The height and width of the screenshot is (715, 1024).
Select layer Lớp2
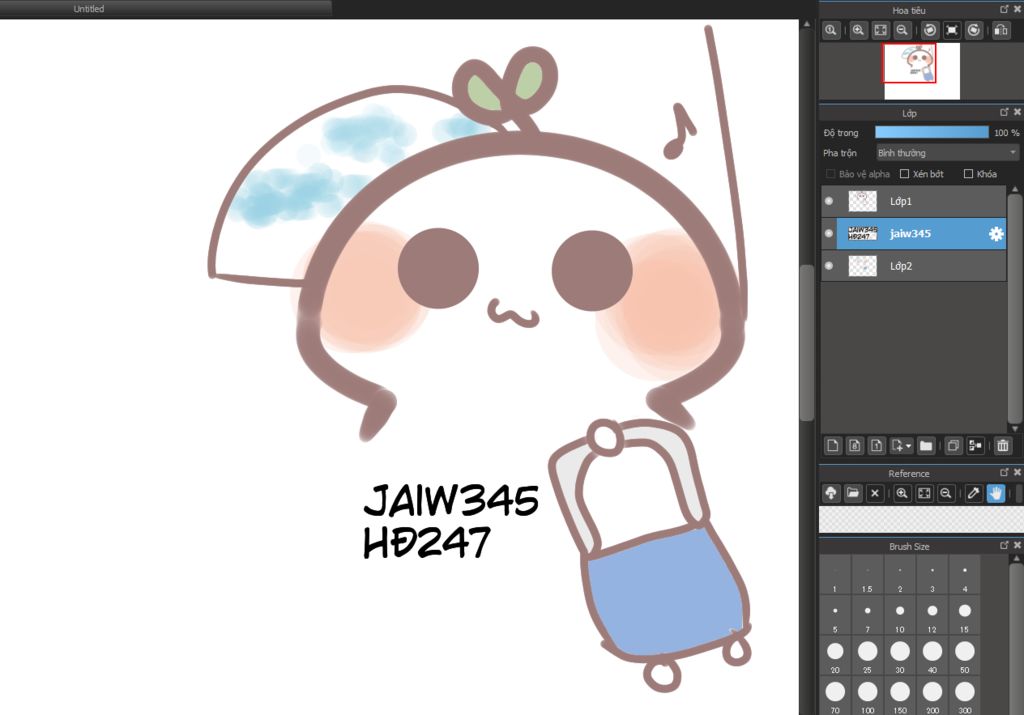(914, 266)
